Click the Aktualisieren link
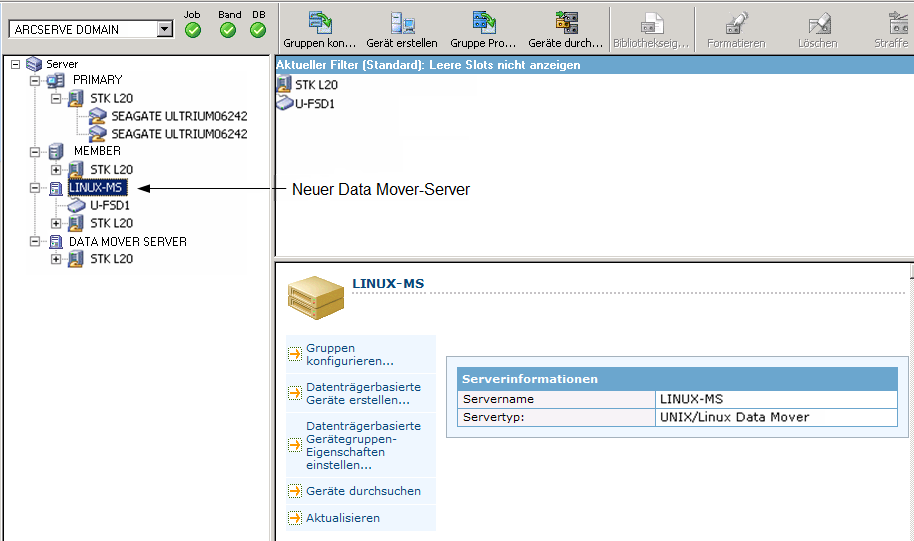This screenshot has height=541, width=914. coord(342,518)
